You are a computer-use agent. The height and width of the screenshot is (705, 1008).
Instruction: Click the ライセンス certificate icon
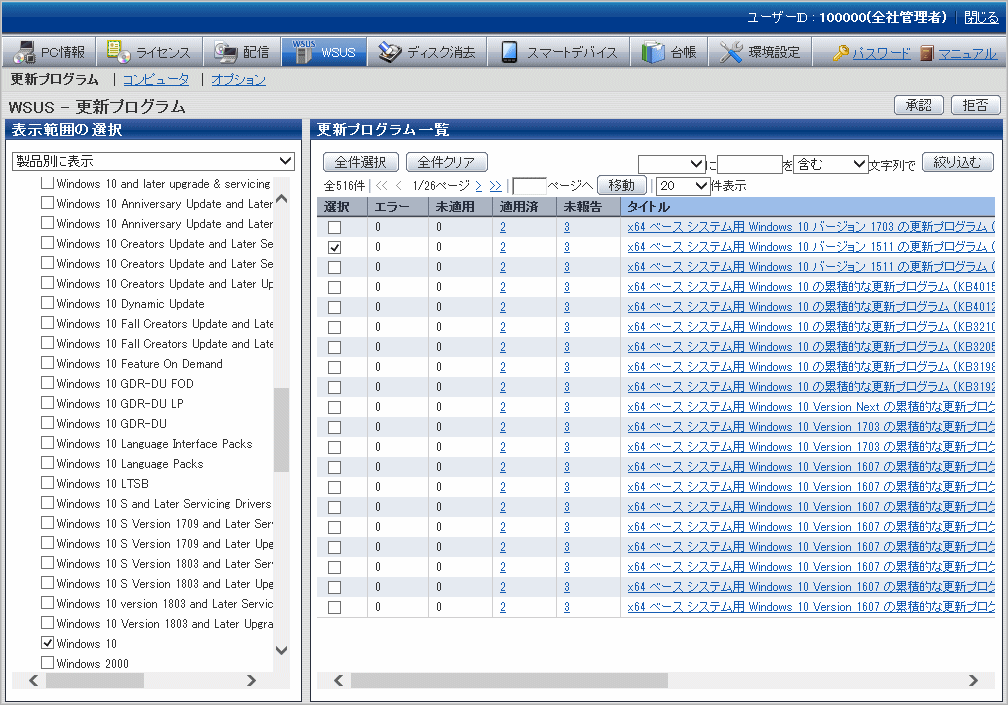[118, 51]
